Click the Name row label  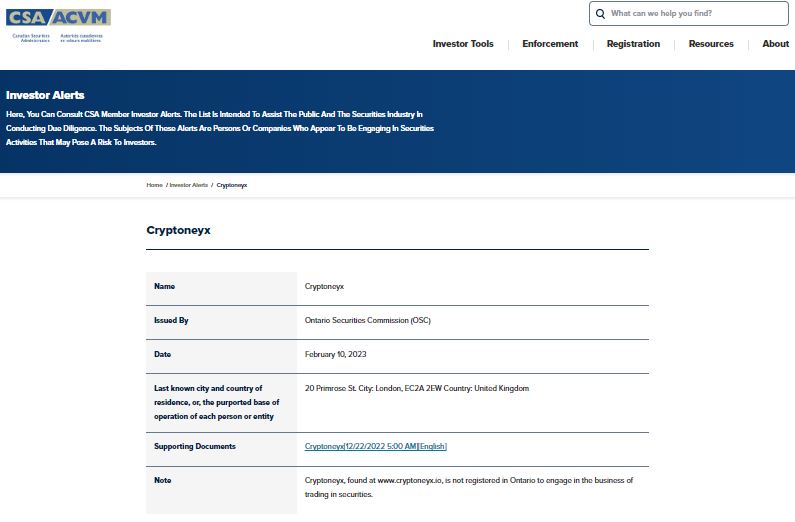click(x=164, y=286)
